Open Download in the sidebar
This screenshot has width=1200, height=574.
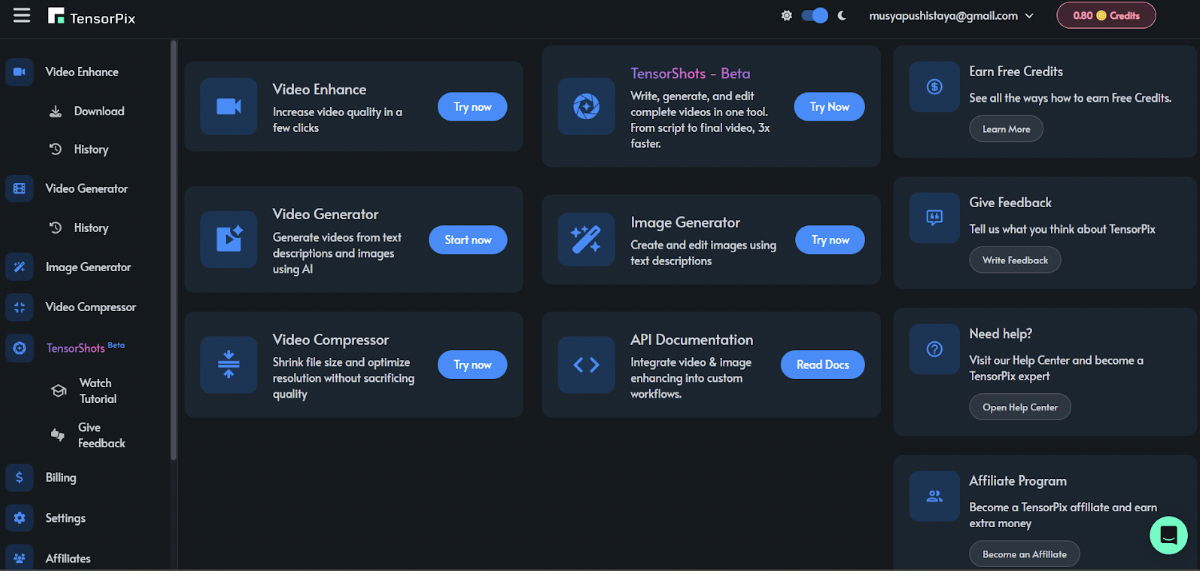pyautogui.click(x=99, y=111)
